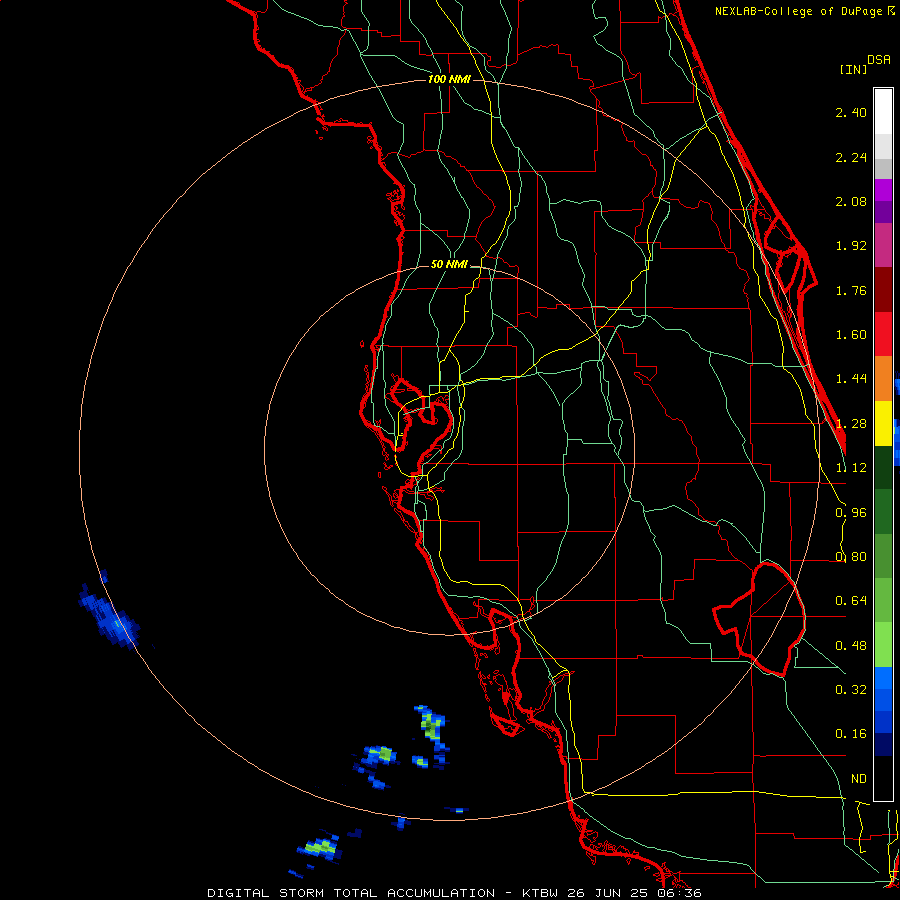Click the 2.24 legend value
Screen dimensions: 900x900
(851, 157)
